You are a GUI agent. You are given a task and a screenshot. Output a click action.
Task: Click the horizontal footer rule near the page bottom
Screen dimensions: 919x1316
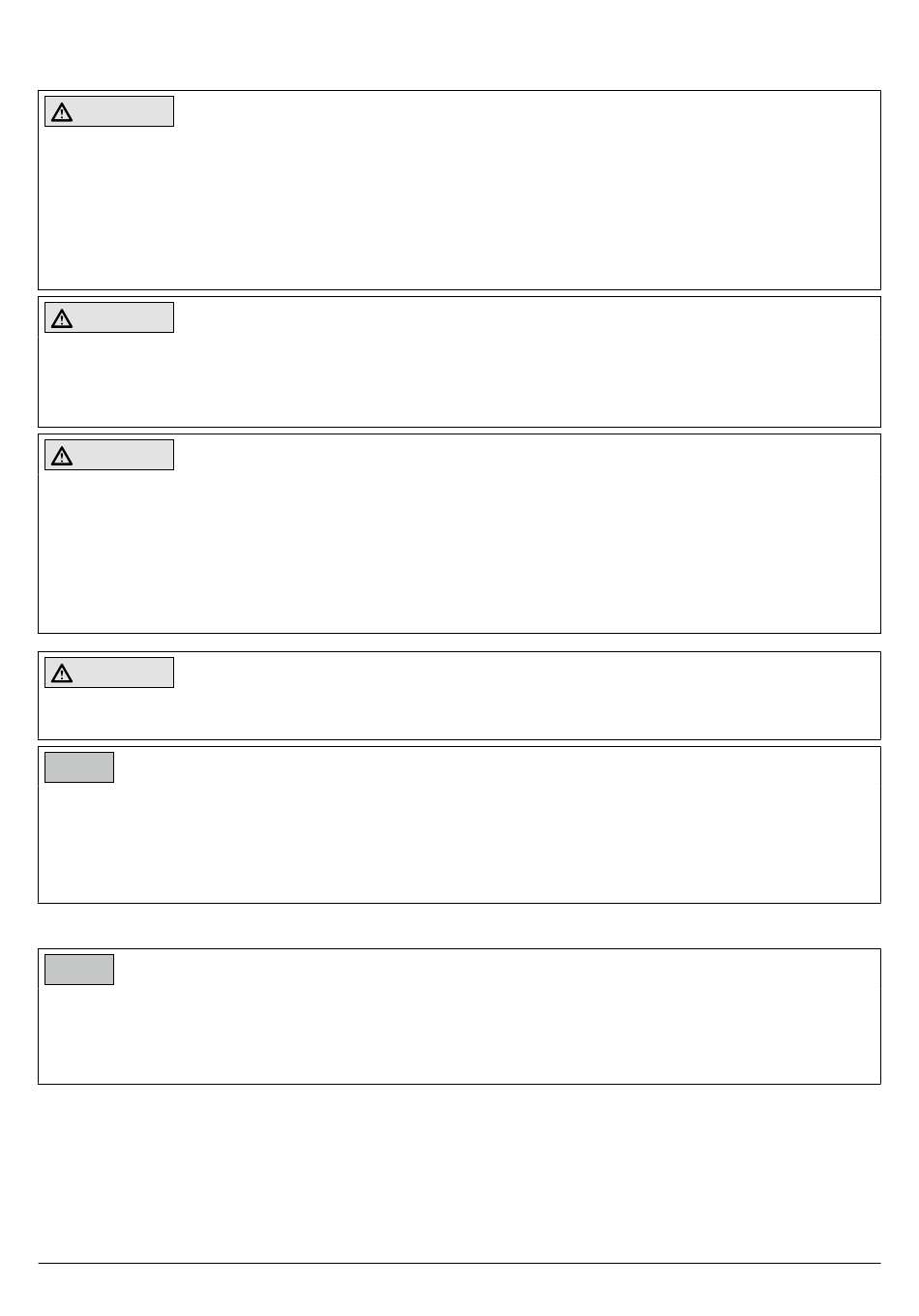click(459, 1263)
